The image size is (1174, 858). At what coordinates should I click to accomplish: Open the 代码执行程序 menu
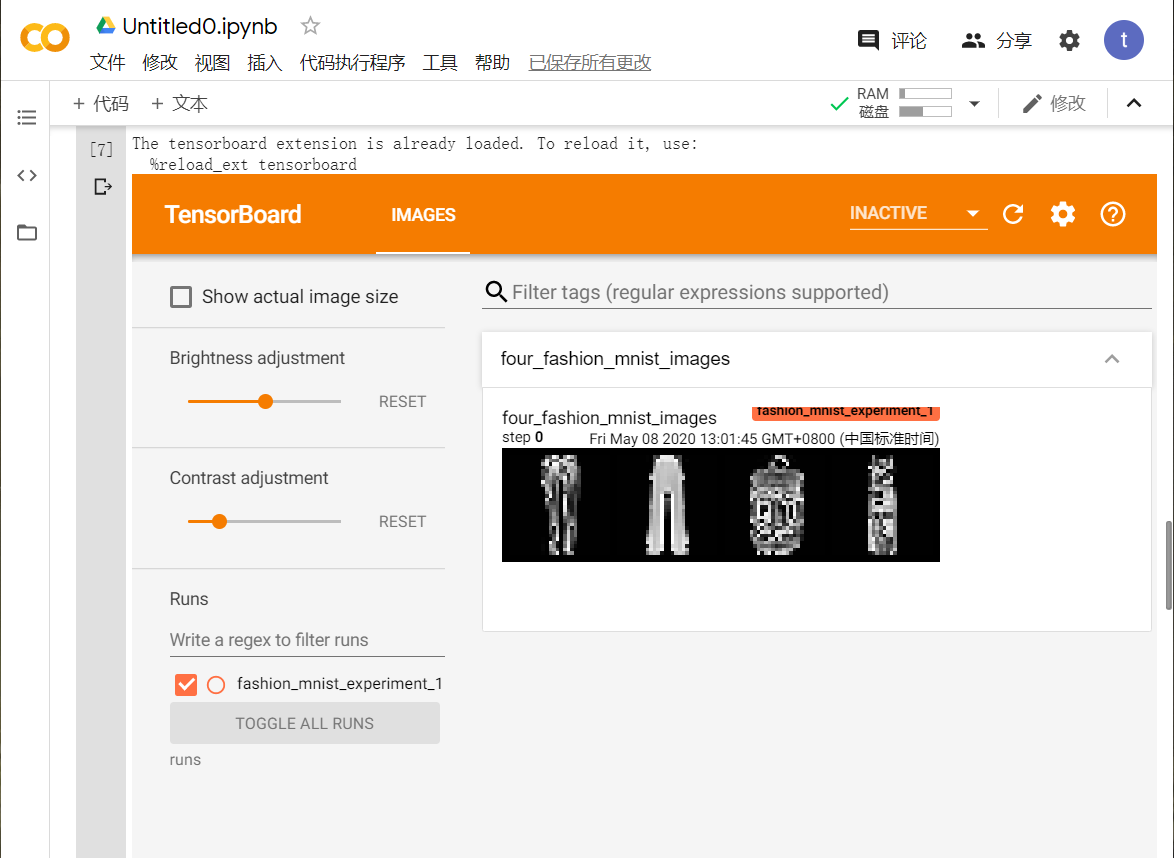pos(353,63)
